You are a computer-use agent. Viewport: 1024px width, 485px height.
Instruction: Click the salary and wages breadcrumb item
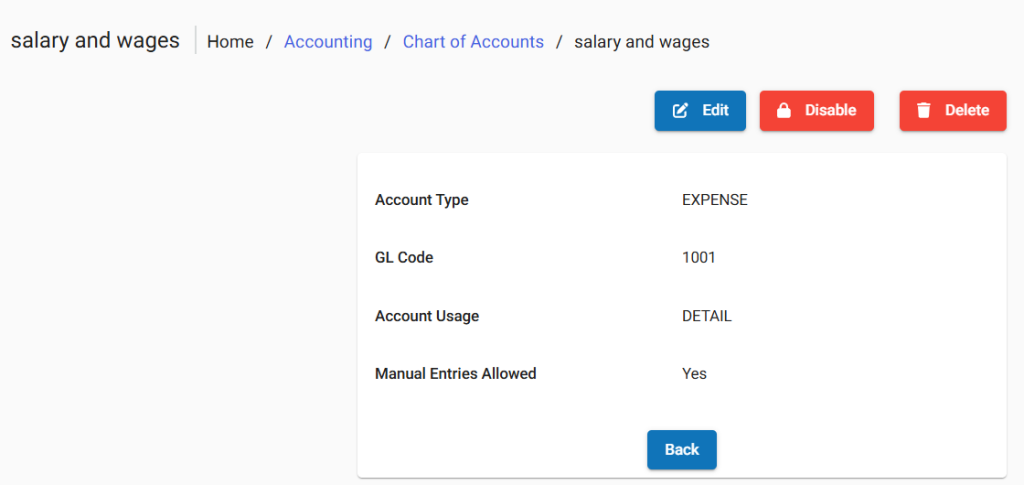(x=641, y=42)
